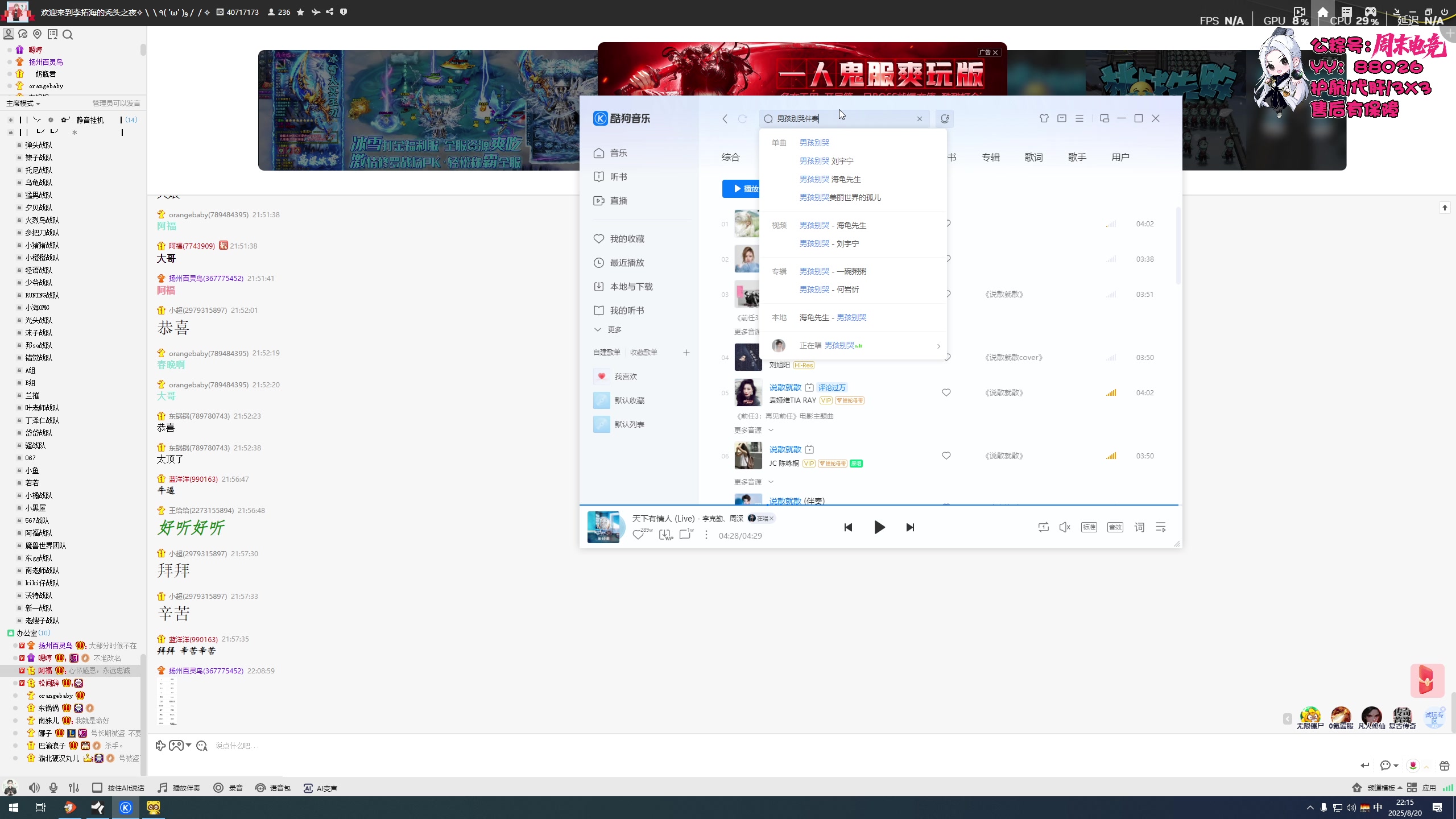Screen dimensions: 1456x819
Task: Open the 正在唱 男孩别哭 live suggestion
Action: tap(853, 345)
